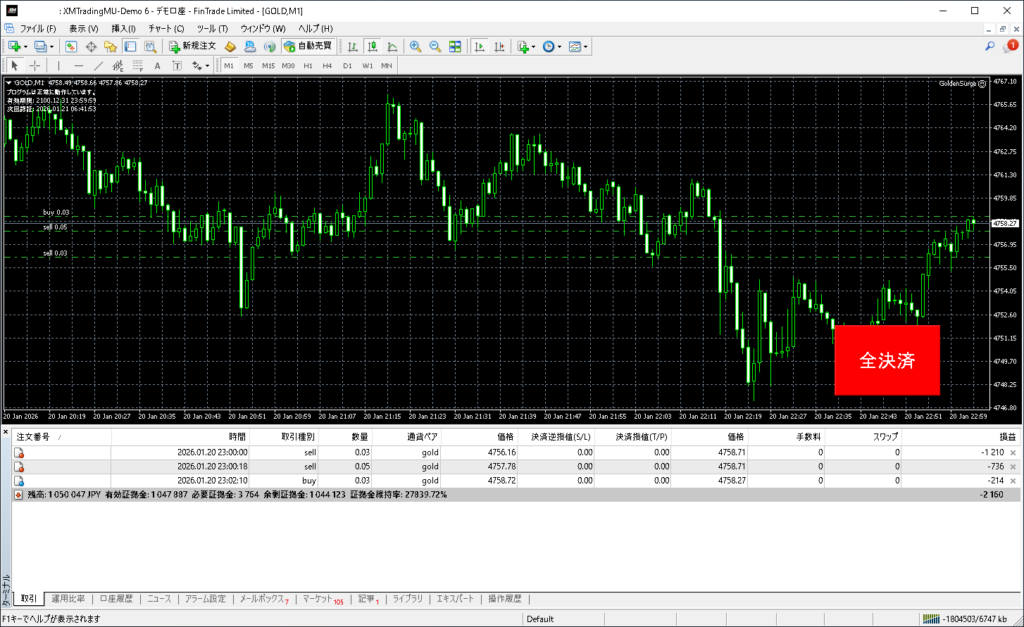The height and width of the screenshot is (627, 1024).
Task: Select the text label tool (A)
Action: [156, 65]
